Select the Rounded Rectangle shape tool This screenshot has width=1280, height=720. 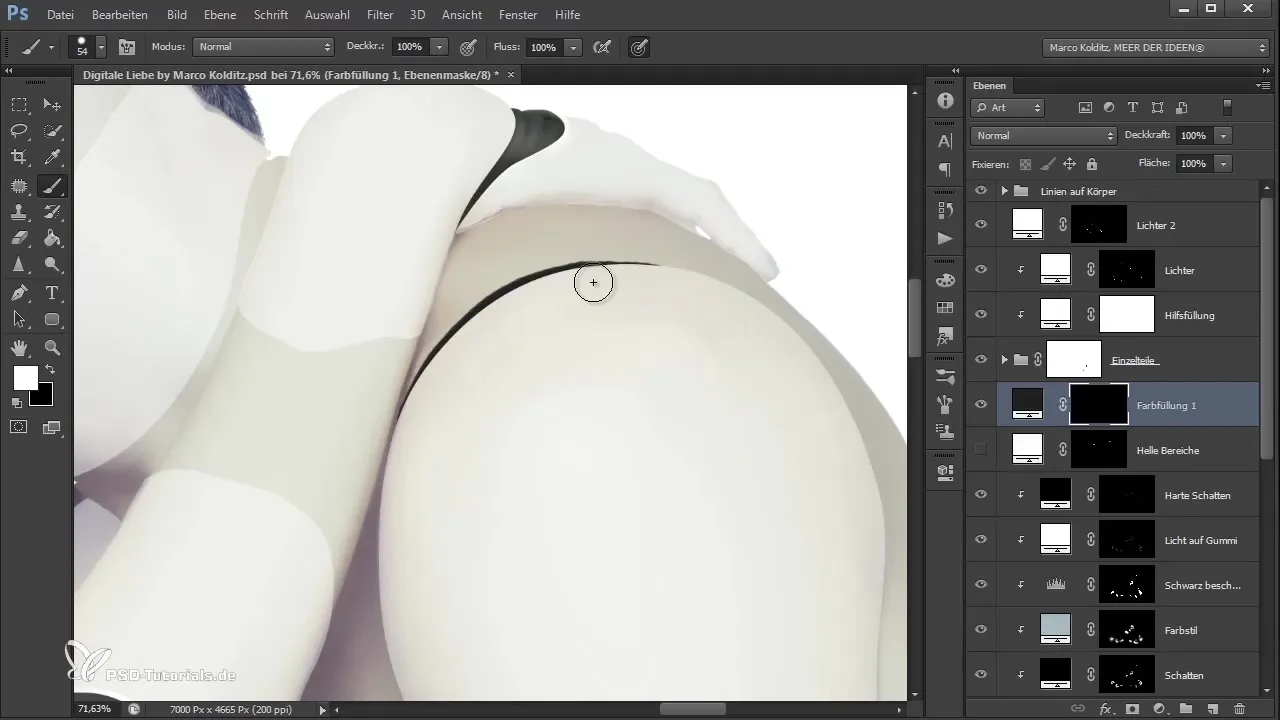click(x=53, y=320)
